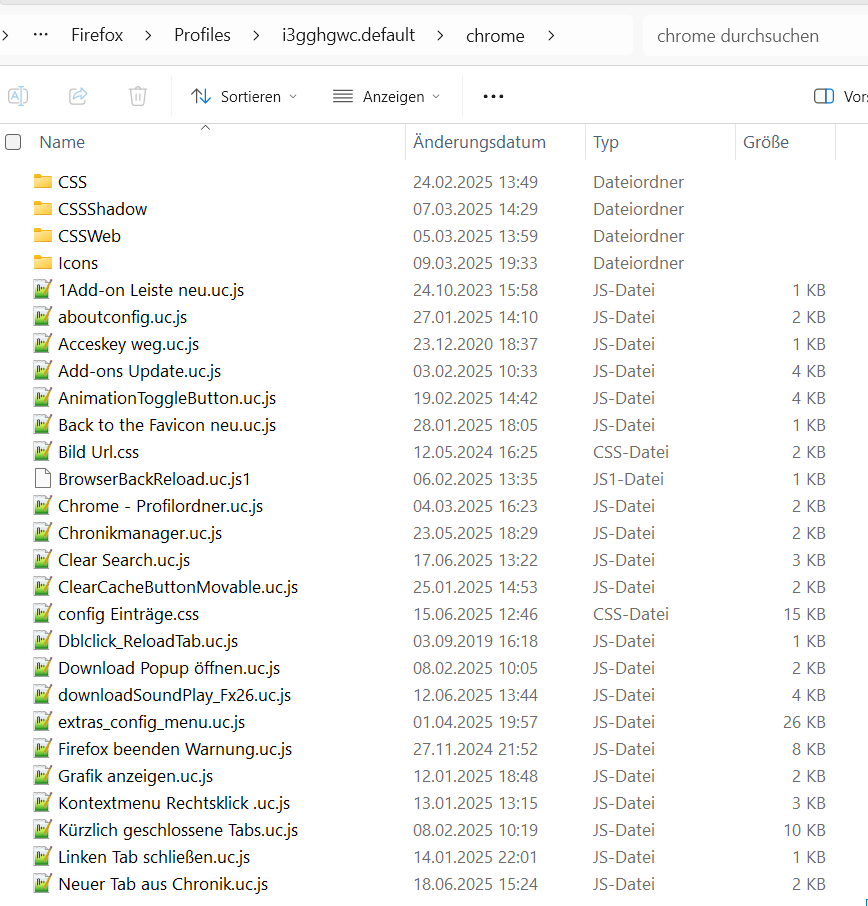Click the aboutconfig.uc.js file icon
This screenshot has width=868, height=906.
[x=42, y=317]
